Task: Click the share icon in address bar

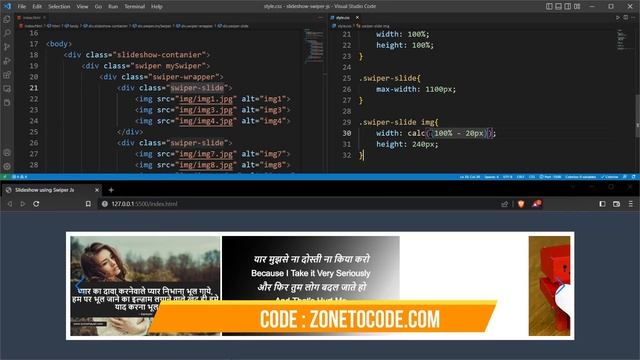Action: click(505, 204)
